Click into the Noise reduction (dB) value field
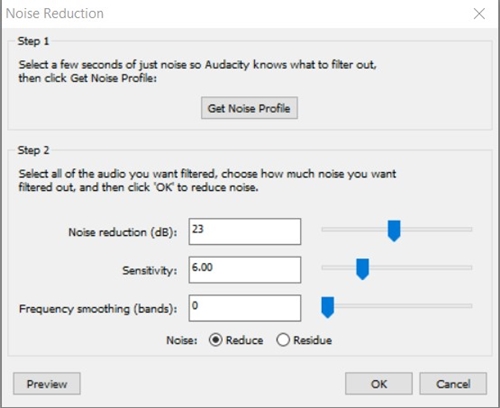 point(245,232)
